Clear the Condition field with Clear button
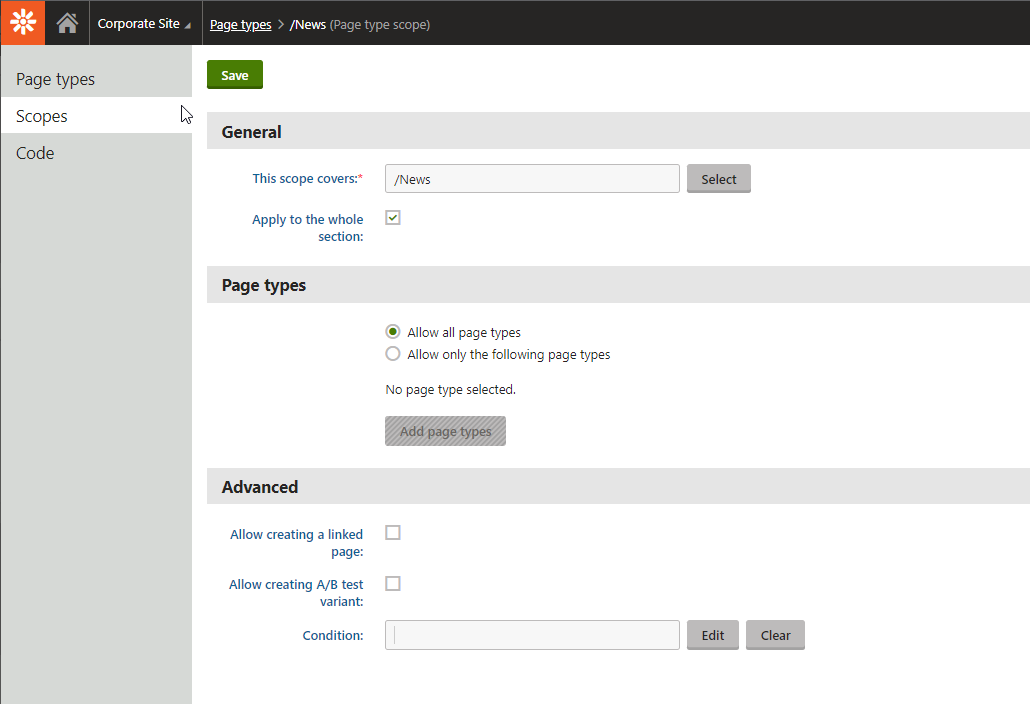 click(775, 635)
